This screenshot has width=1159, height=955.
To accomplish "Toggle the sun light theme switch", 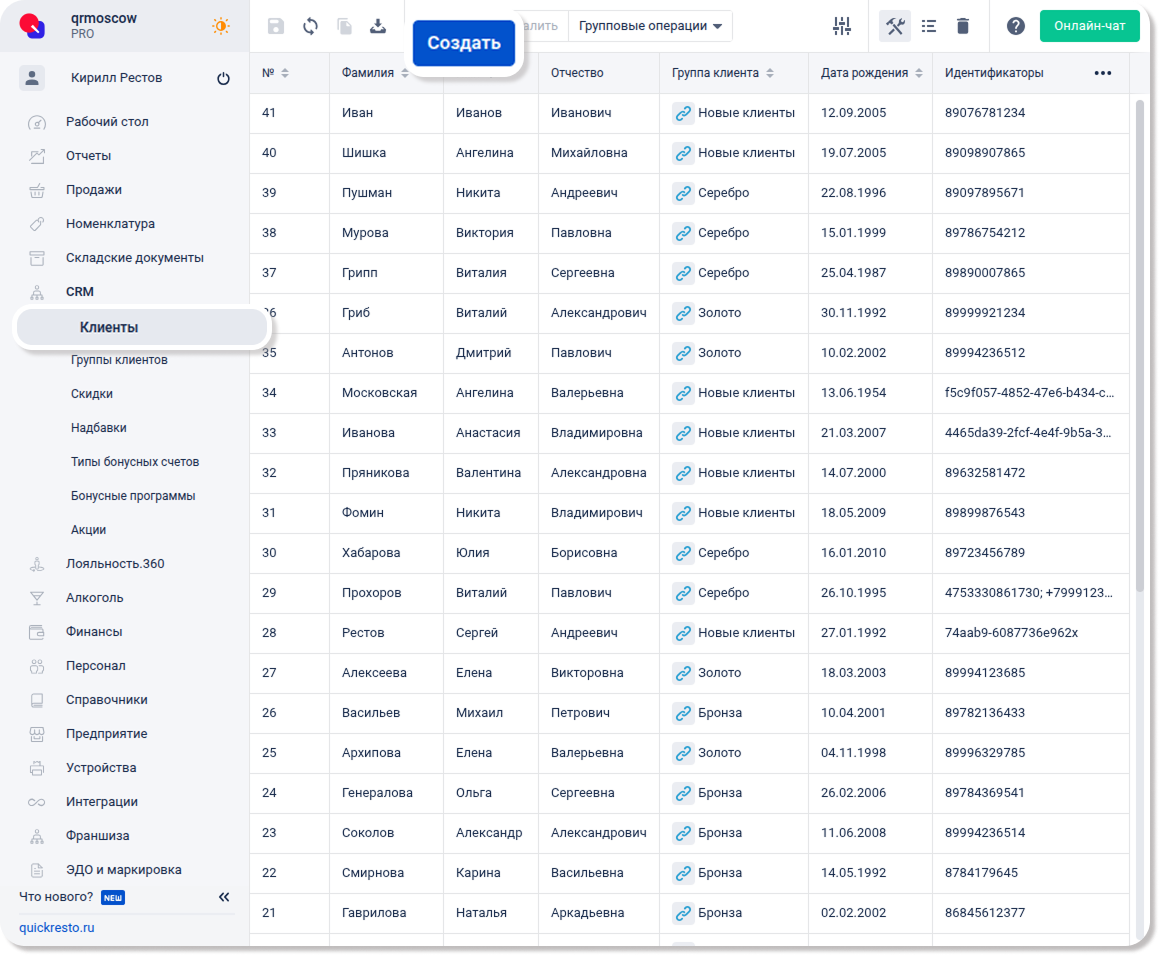I will coord(221,26).
